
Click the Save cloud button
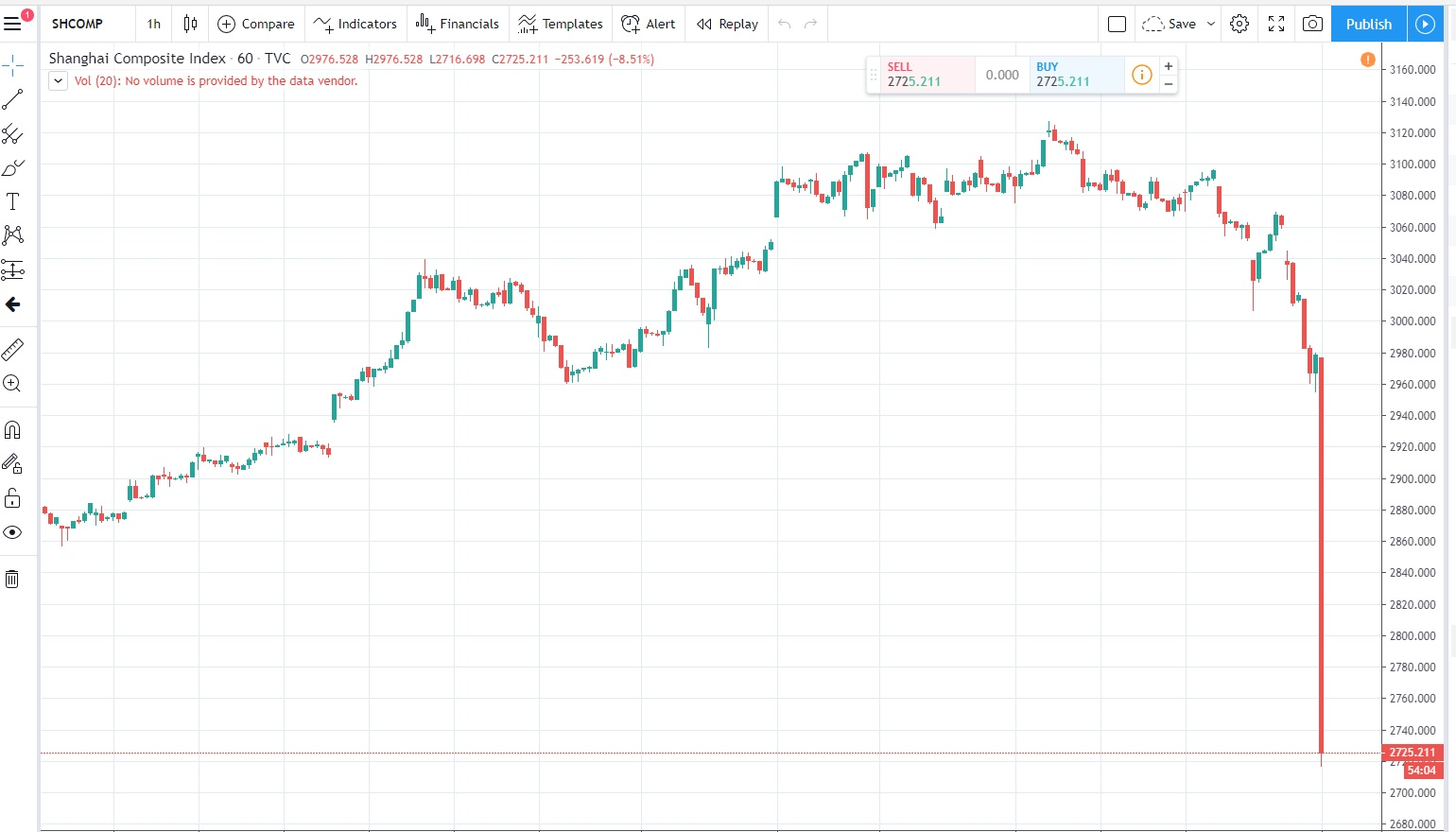pyautogui.click(x=1170, y=24)
